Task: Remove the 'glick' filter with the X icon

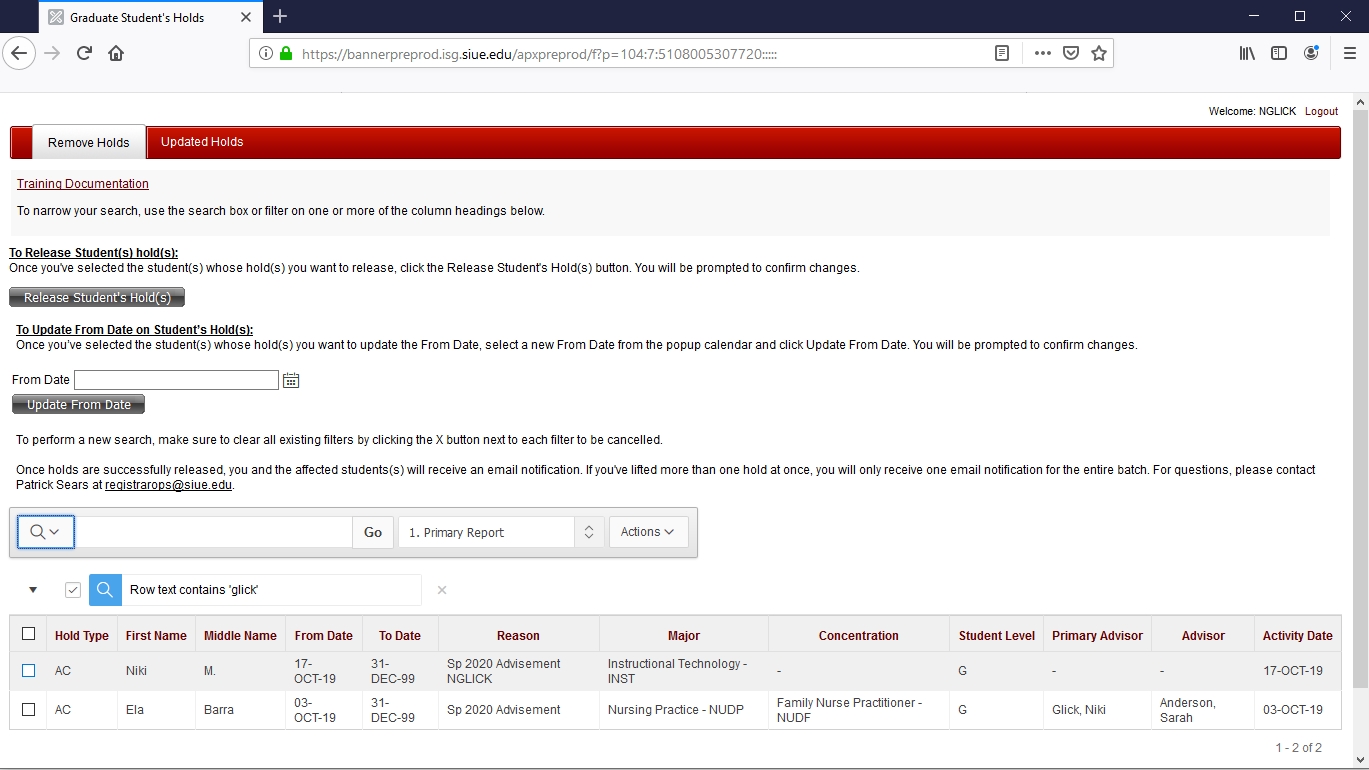Action: (x=442, y=590)
